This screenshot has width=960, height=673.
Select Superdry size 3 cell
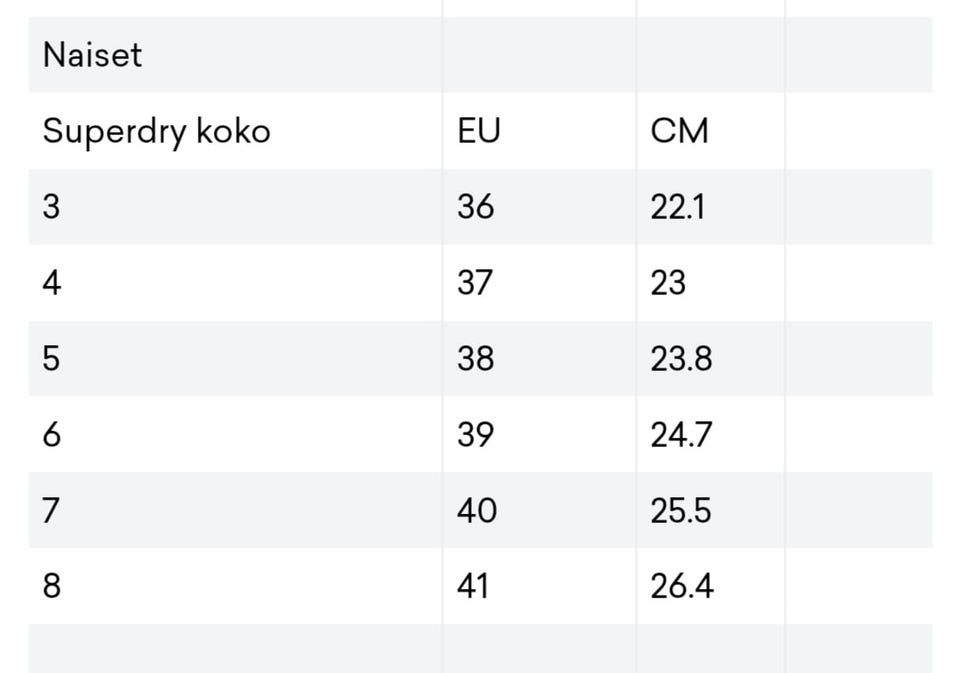[x=52, y=207]
